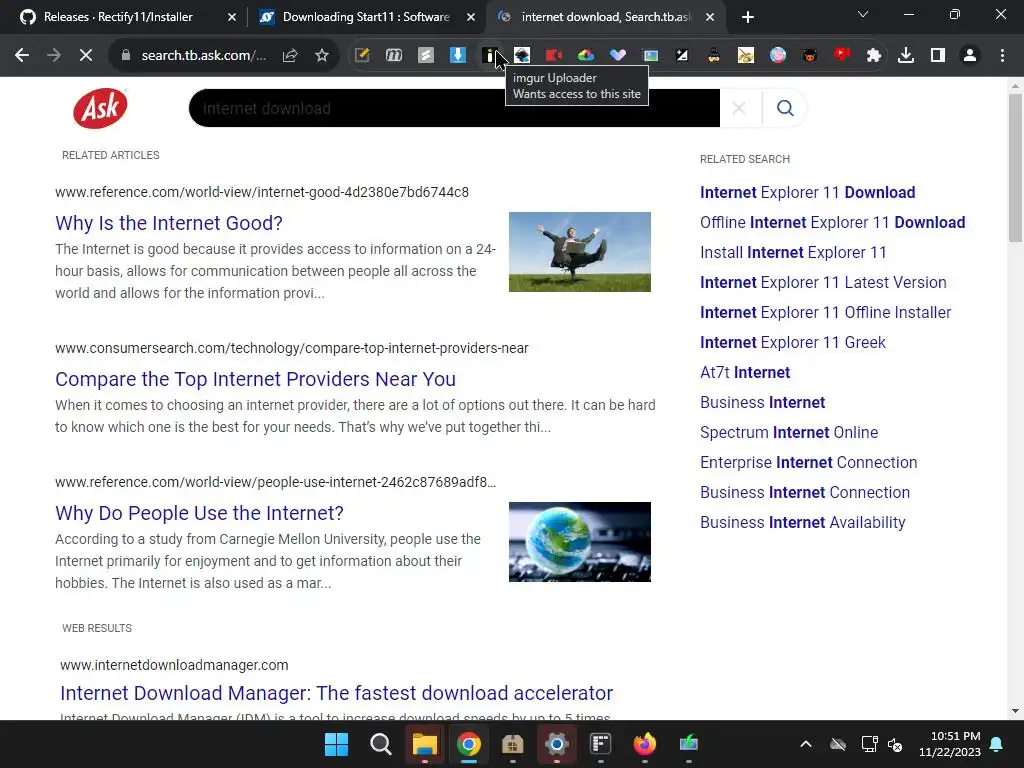Viewport: 1024px width, 768px height.
Task: Click the blue heart extension icon
Action: pyautogui.click(x=618, y=56)
